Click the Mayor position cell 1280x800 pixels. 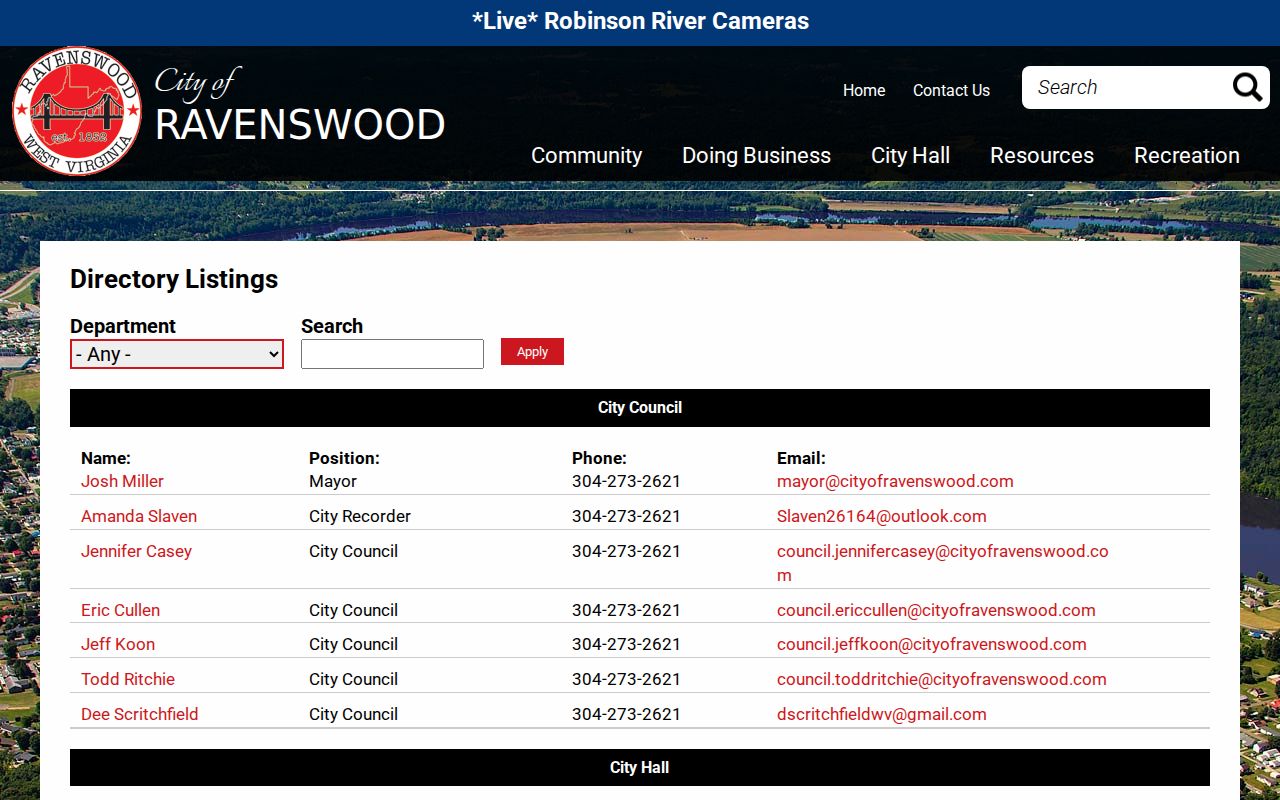(x=333, y=481)
